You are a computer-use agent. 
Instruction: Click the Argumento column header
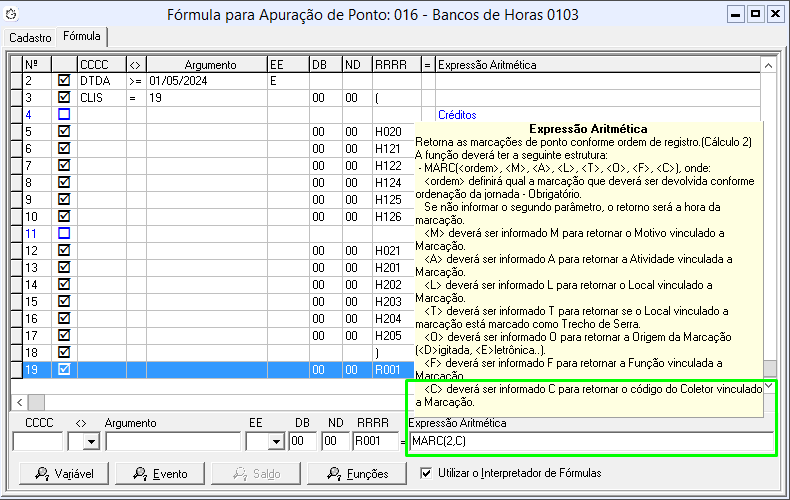click(x=206, y=64)
